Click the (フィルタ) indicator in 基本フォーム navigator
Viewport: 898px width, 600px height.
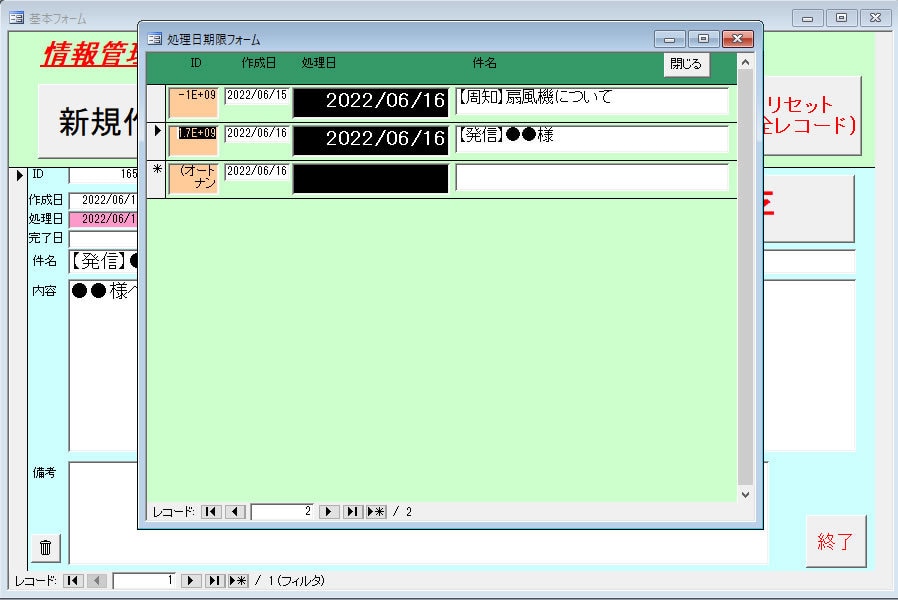[301, 581]
